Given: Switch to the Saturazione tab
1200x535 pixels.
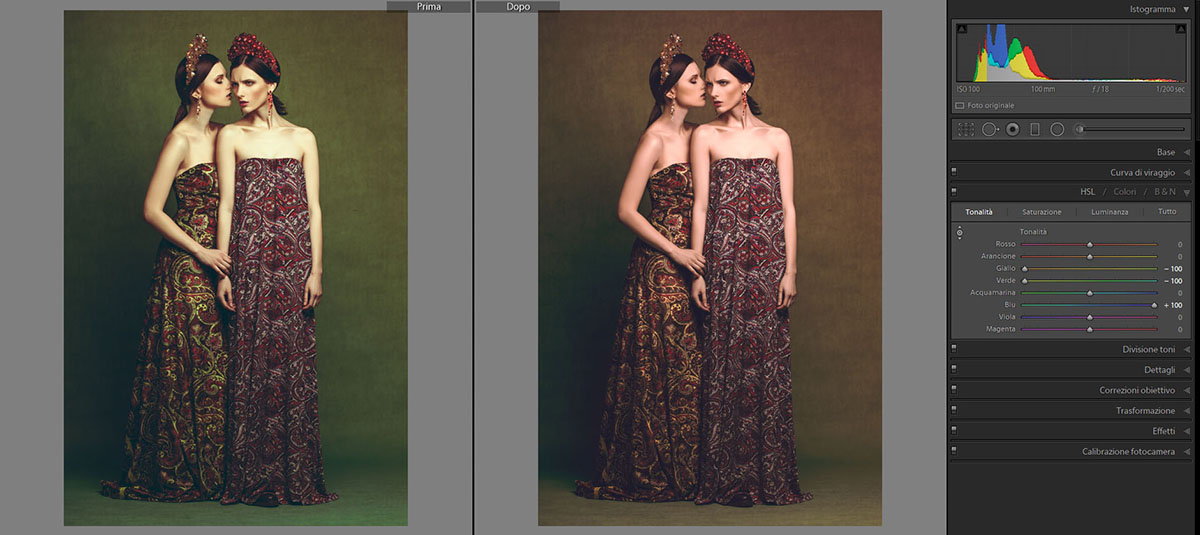Looking at the screenshot, I should pyautogui.click(x=1041, y=212).
